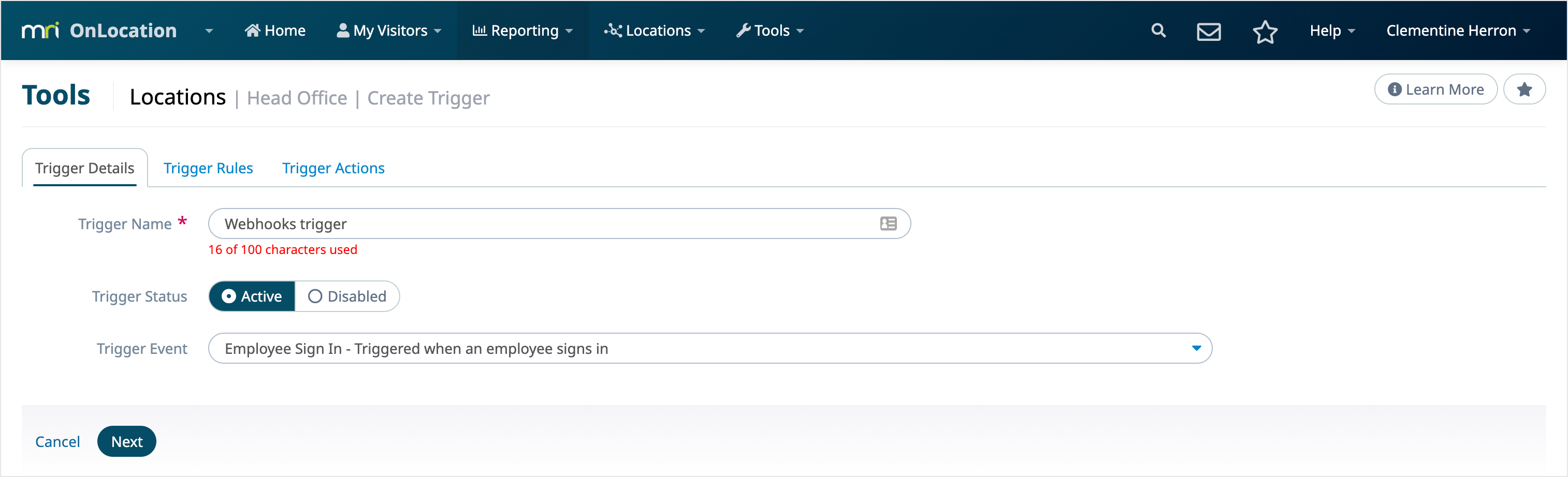Go to Home in the navbar

(x=275, y=31)
